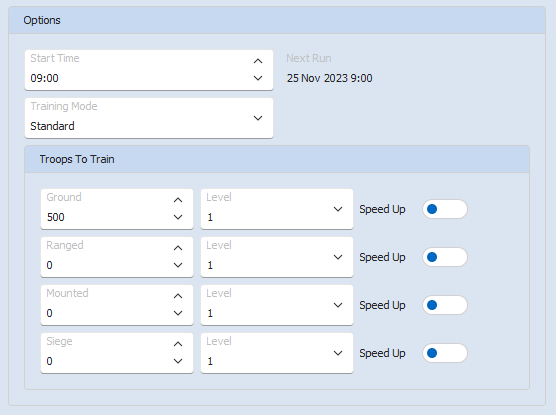Decrease Ground troop count down arrow

click(x=178, y=217)
